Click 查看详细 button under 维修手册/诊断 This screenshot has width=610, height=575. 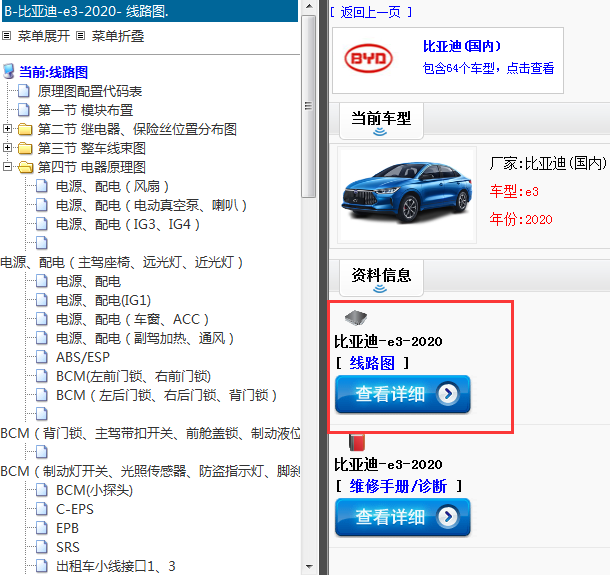pos(403,517)
